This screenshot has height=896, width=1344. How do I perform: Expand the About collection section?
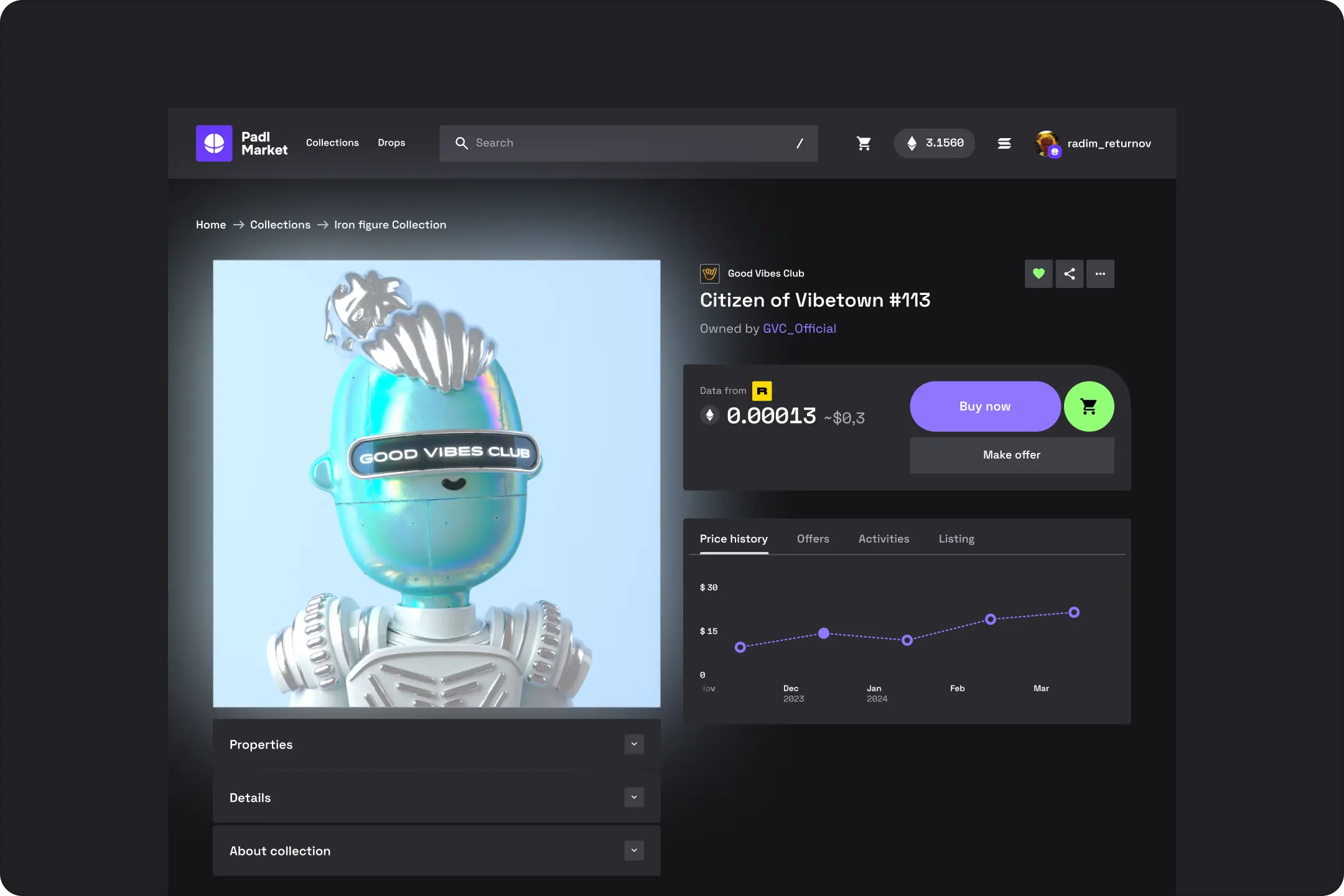pos(633,851)
